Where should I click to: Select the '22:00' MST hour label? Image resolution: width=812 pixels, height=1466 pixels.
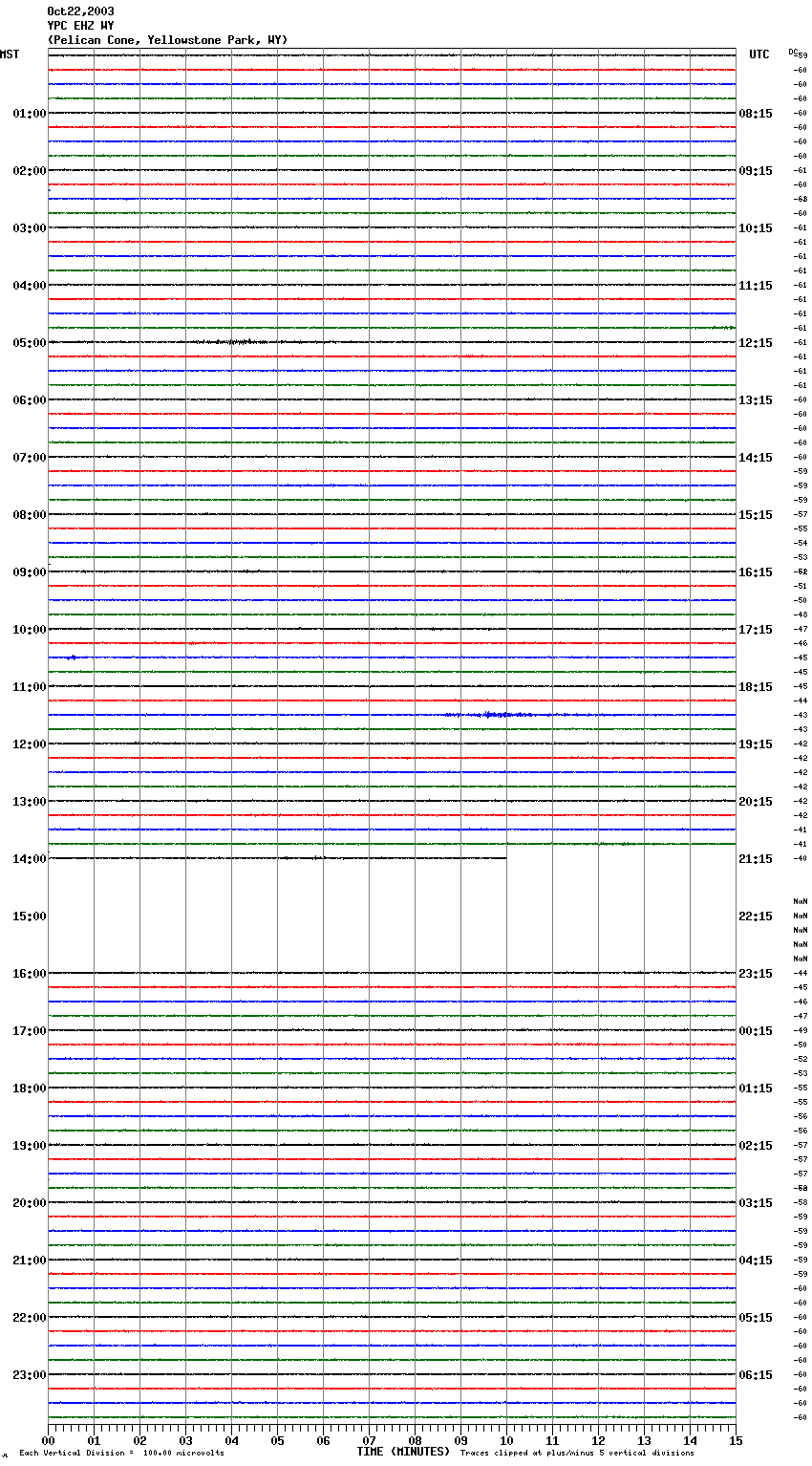click(x=30, y=1318)
